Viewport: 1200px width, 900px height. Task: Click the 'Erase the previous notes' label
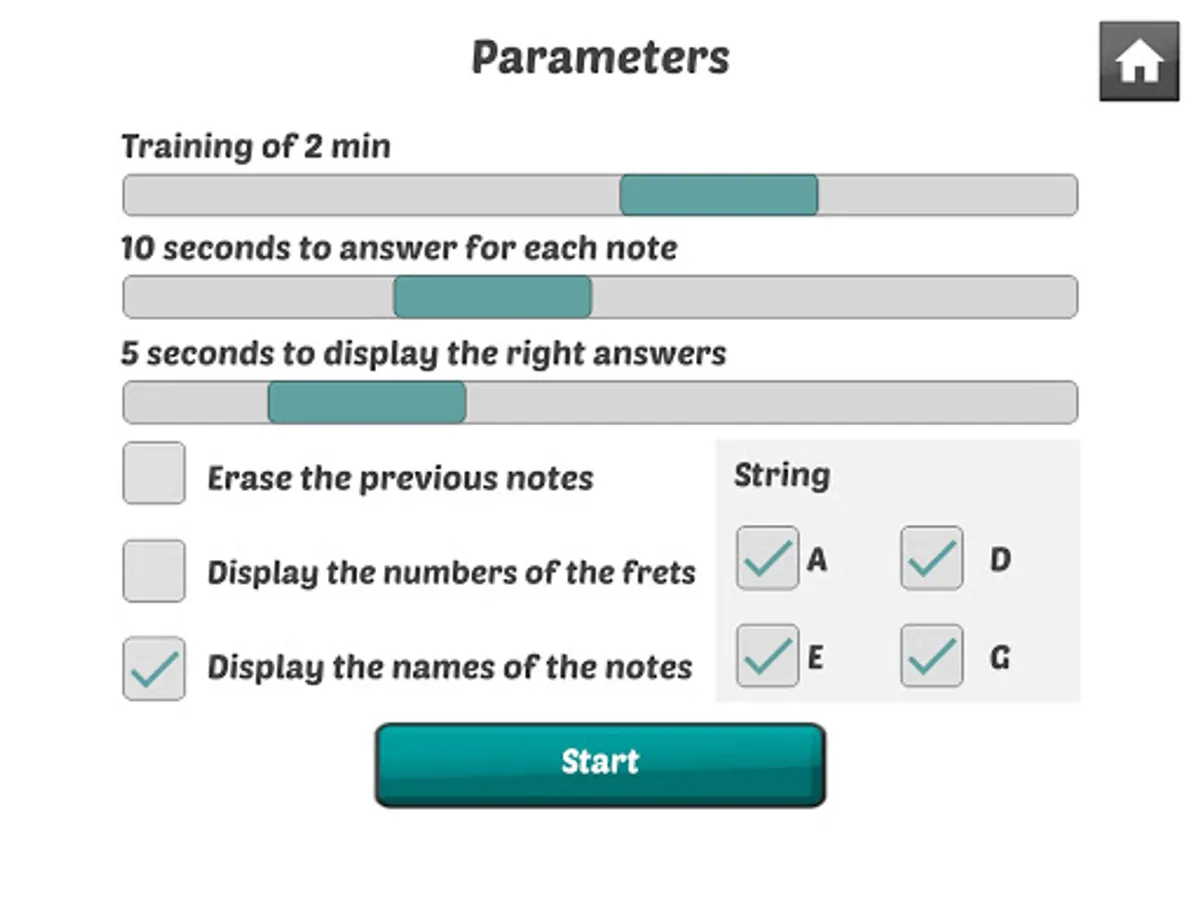pos(400,478)
